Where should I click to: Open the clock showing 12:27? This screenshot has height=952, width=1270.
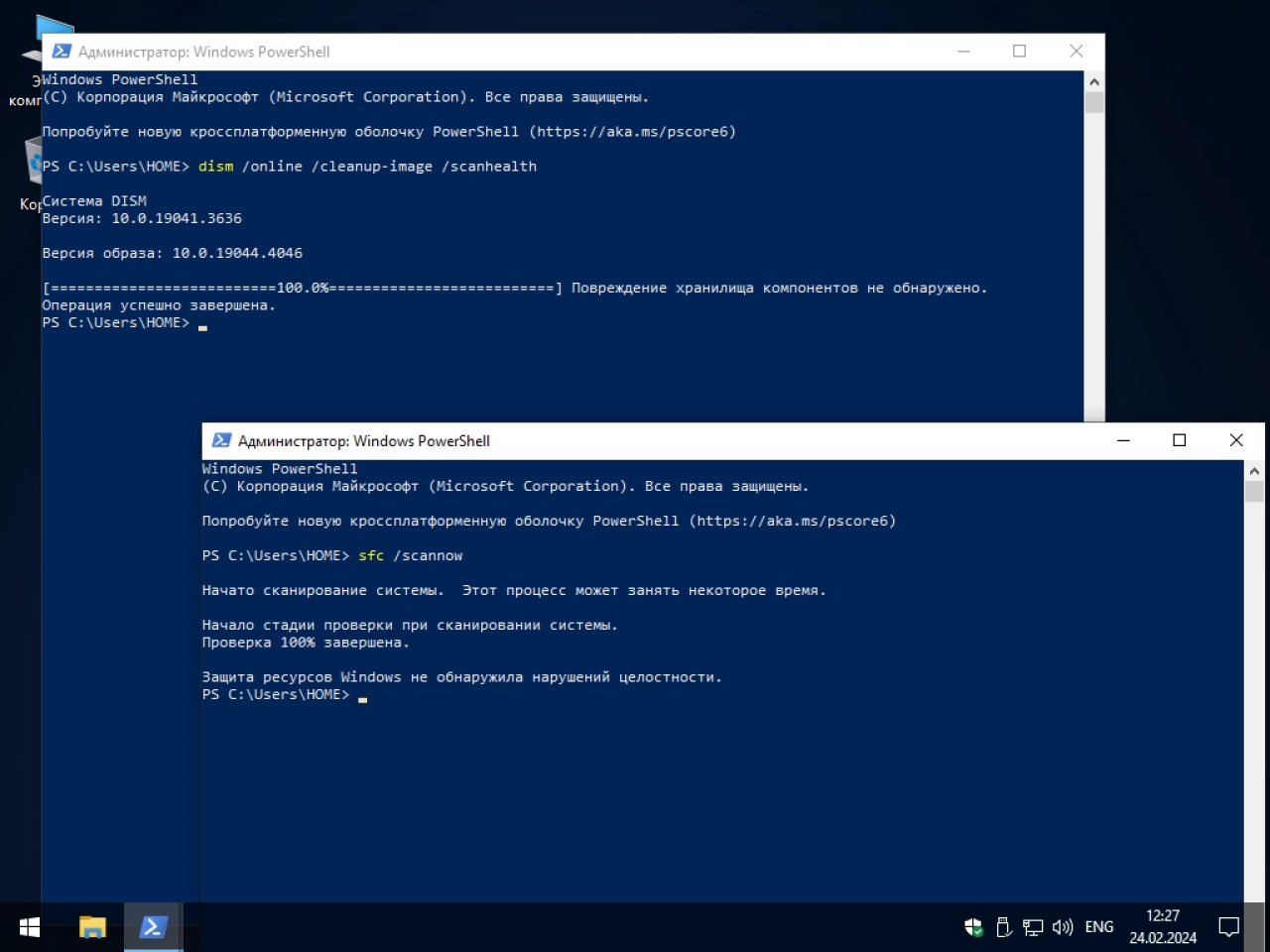click(1163, 915)
